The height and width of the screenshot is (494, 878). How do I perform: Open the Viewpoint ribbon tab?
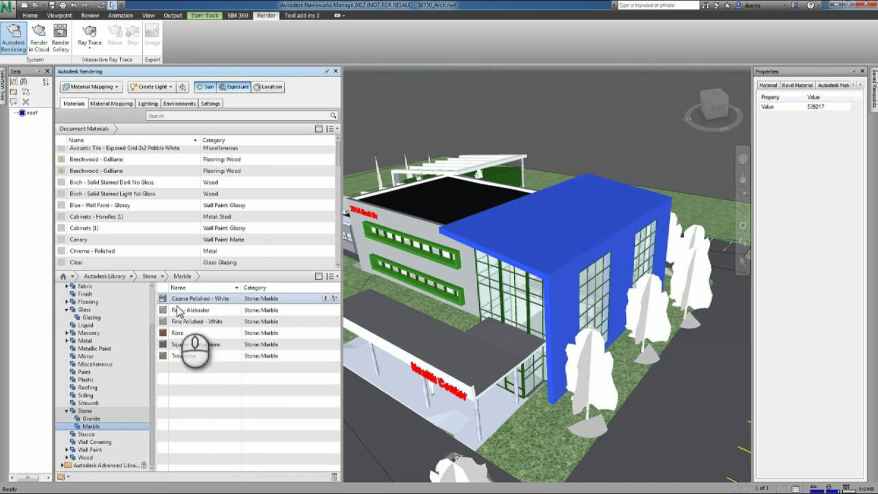[x=59, y=16]
